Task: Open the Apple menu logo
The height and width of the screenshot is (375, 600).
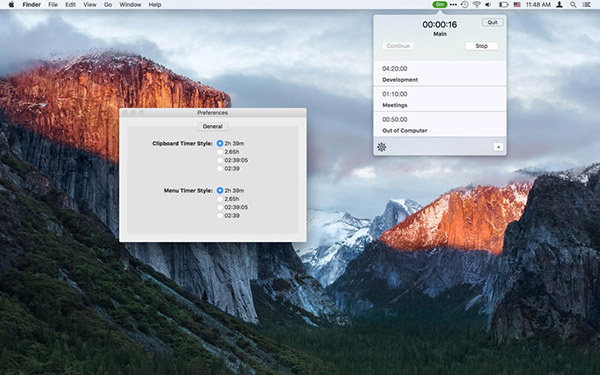Action: (11, 5)
